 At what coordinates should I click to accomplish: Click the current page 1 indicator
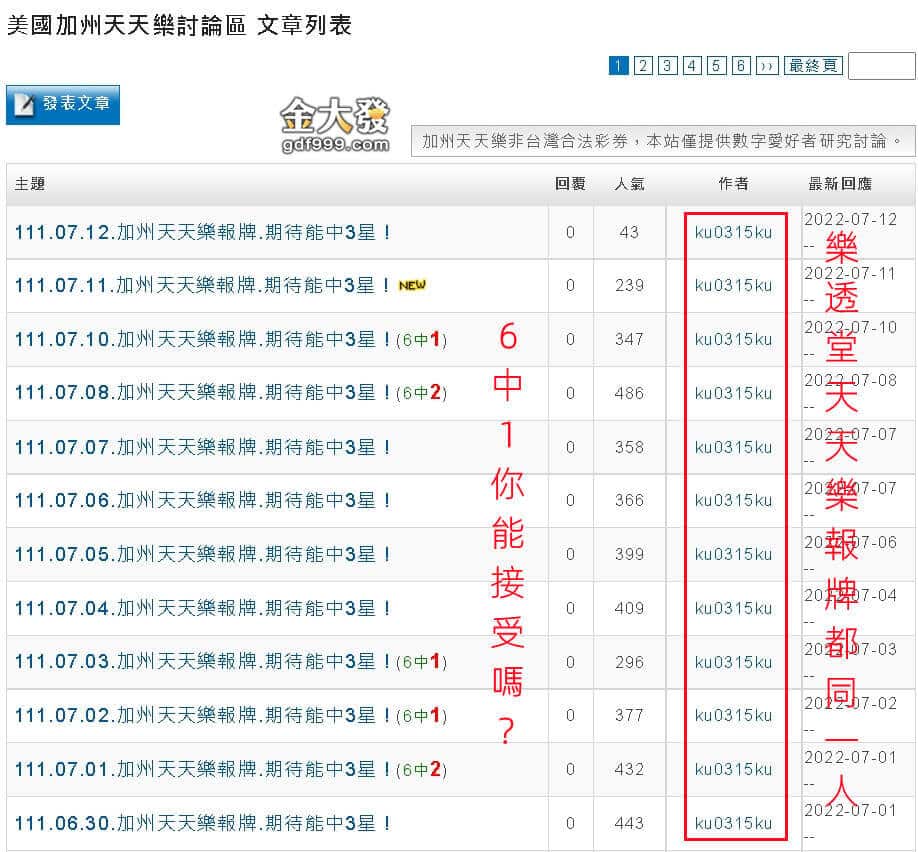(618, 66)
